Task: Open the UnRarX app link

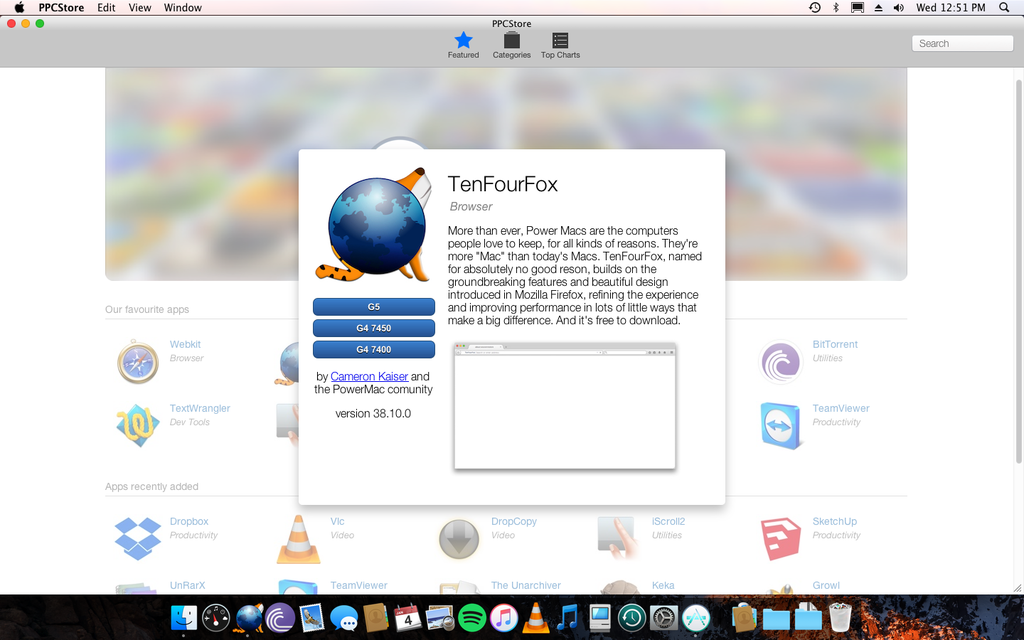Action: [x=187, y=585]
